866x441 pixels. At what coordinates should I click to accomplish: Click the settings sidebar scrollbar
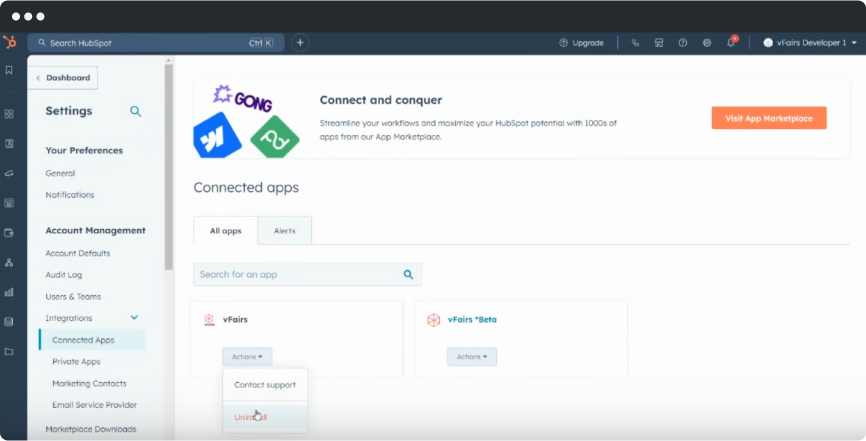168,166
